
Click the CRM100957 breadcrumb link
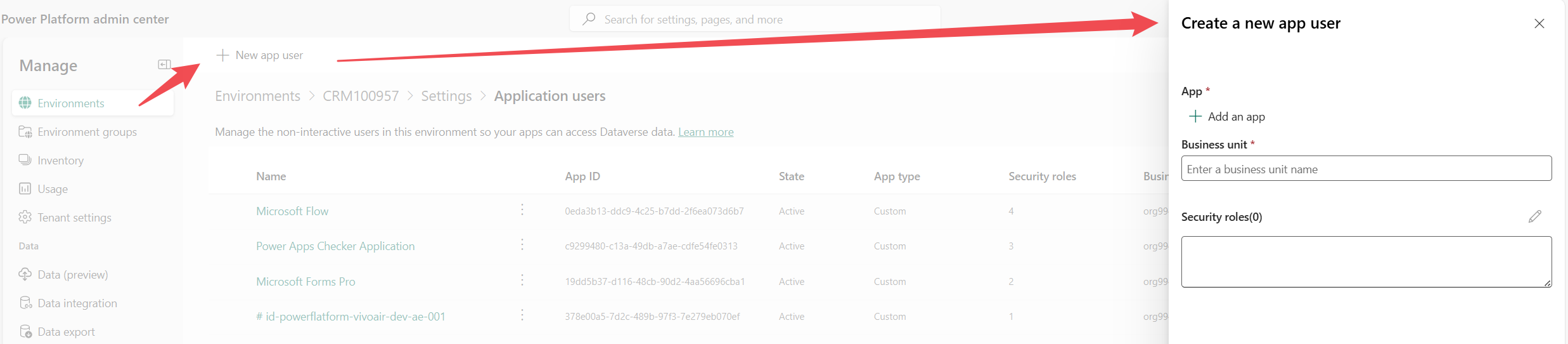click(x=361, y=96)
